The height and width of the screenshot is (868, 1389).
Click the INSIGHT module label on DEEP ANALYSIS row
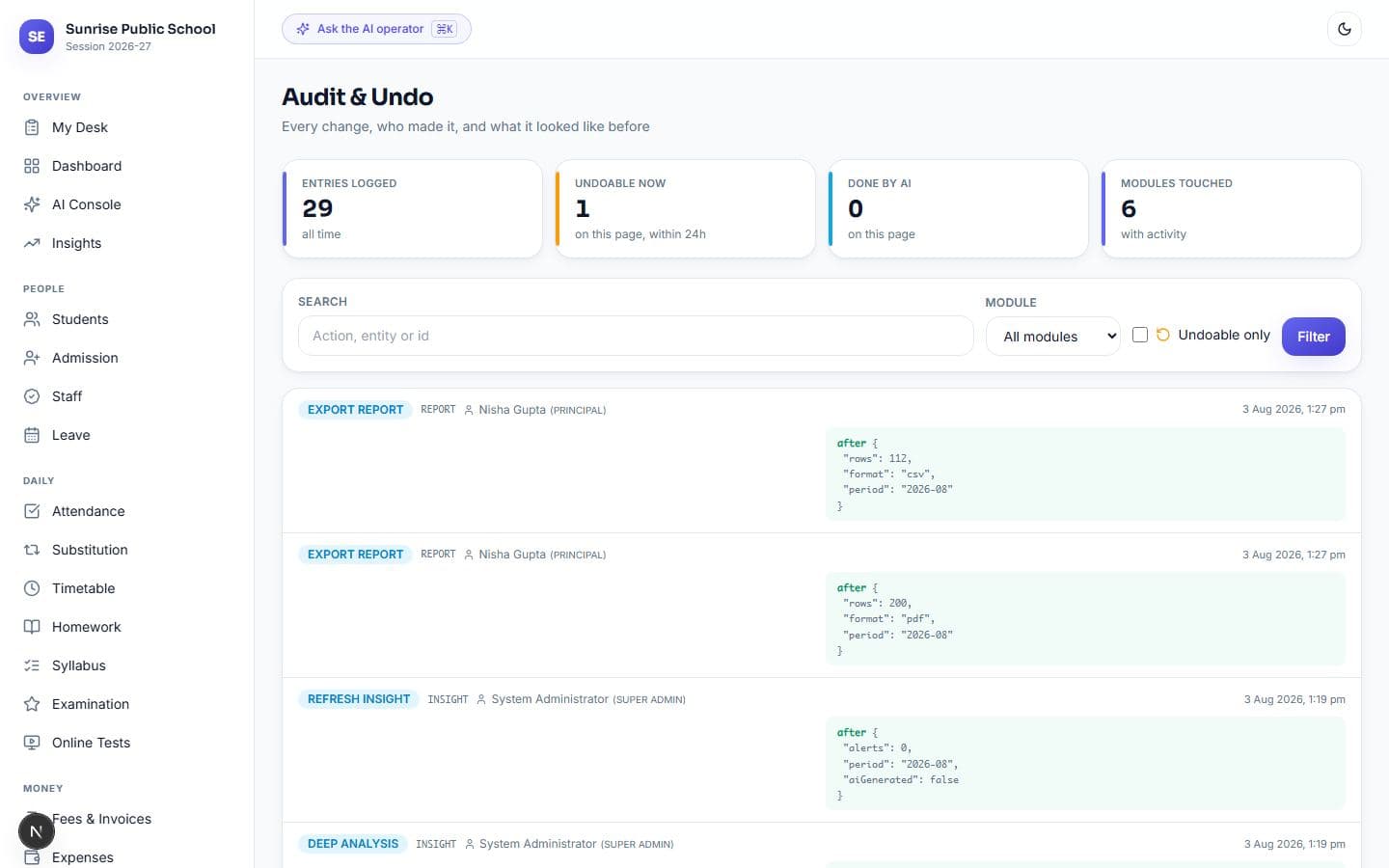(436, 844)
